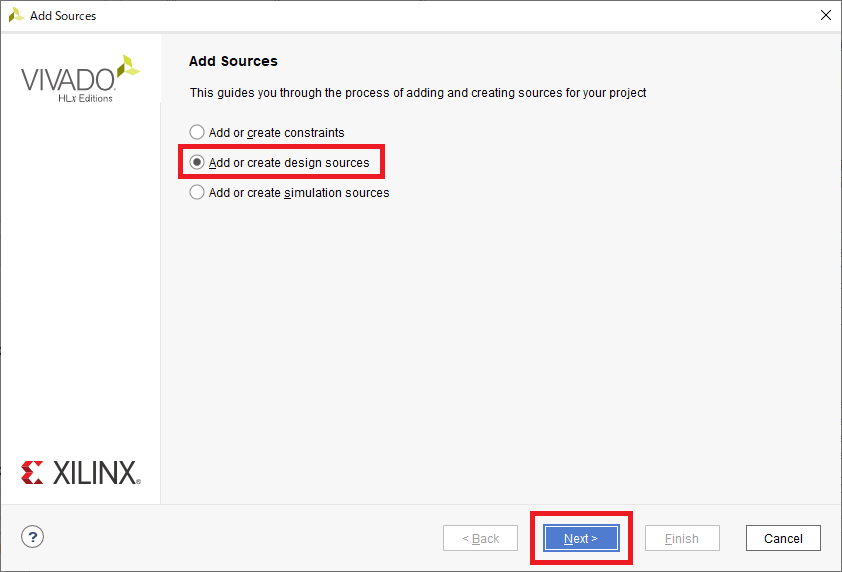Click the 'Add Sources' title bar text
Screen dimensions: 842x572
tap(63, 16)
